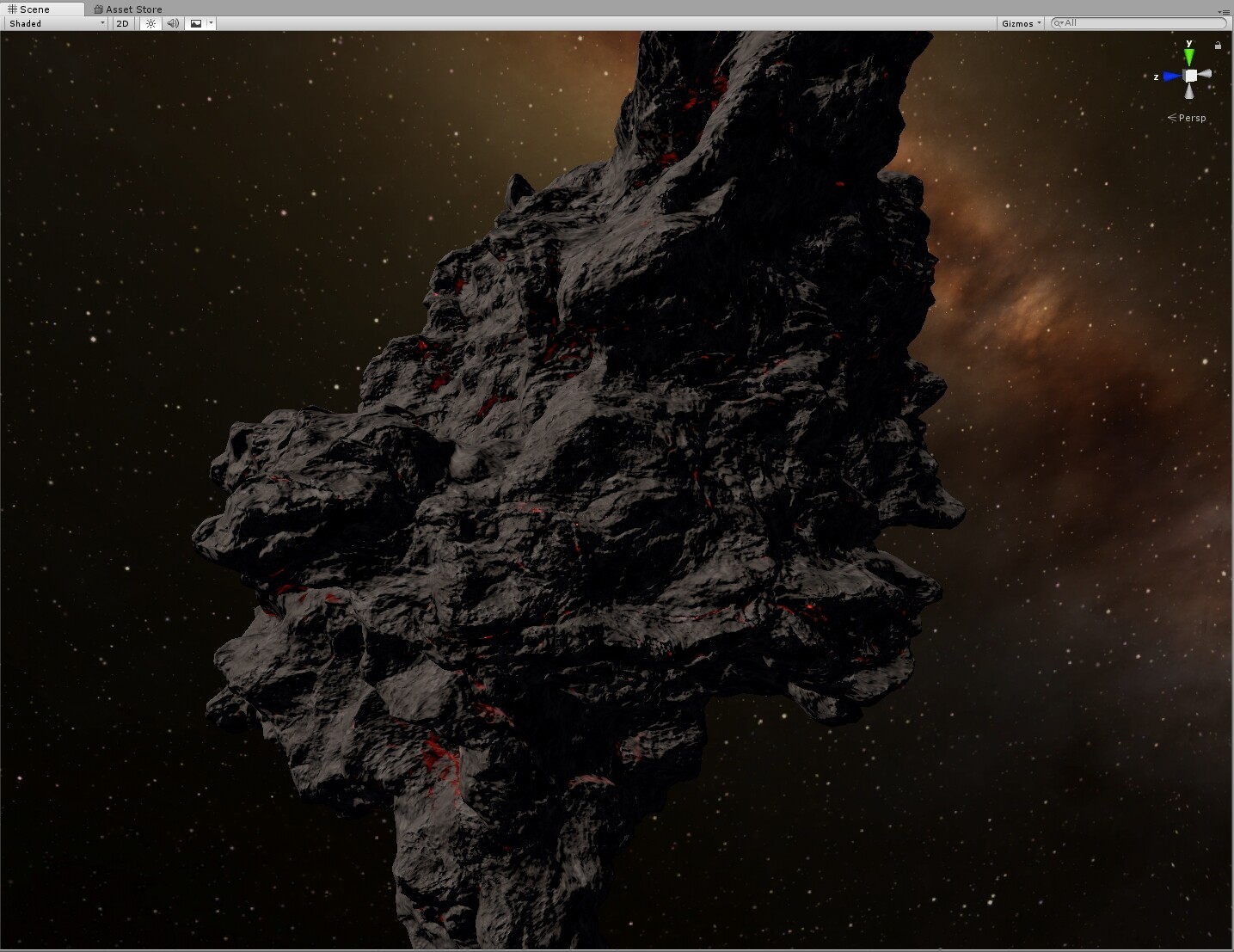Mute scene audio via the speaker icon

pos(172,23)
